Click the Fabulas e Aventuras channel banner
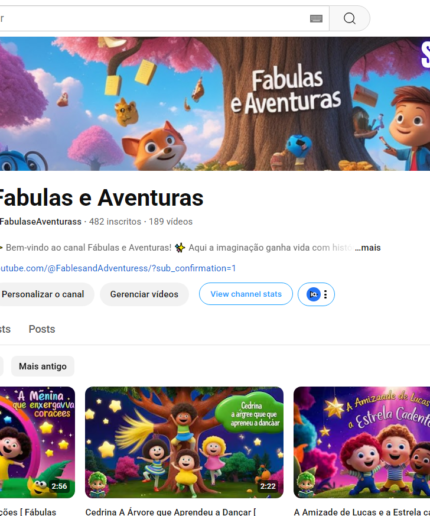Viewport: 430px width, 516px height. (215, 104)
